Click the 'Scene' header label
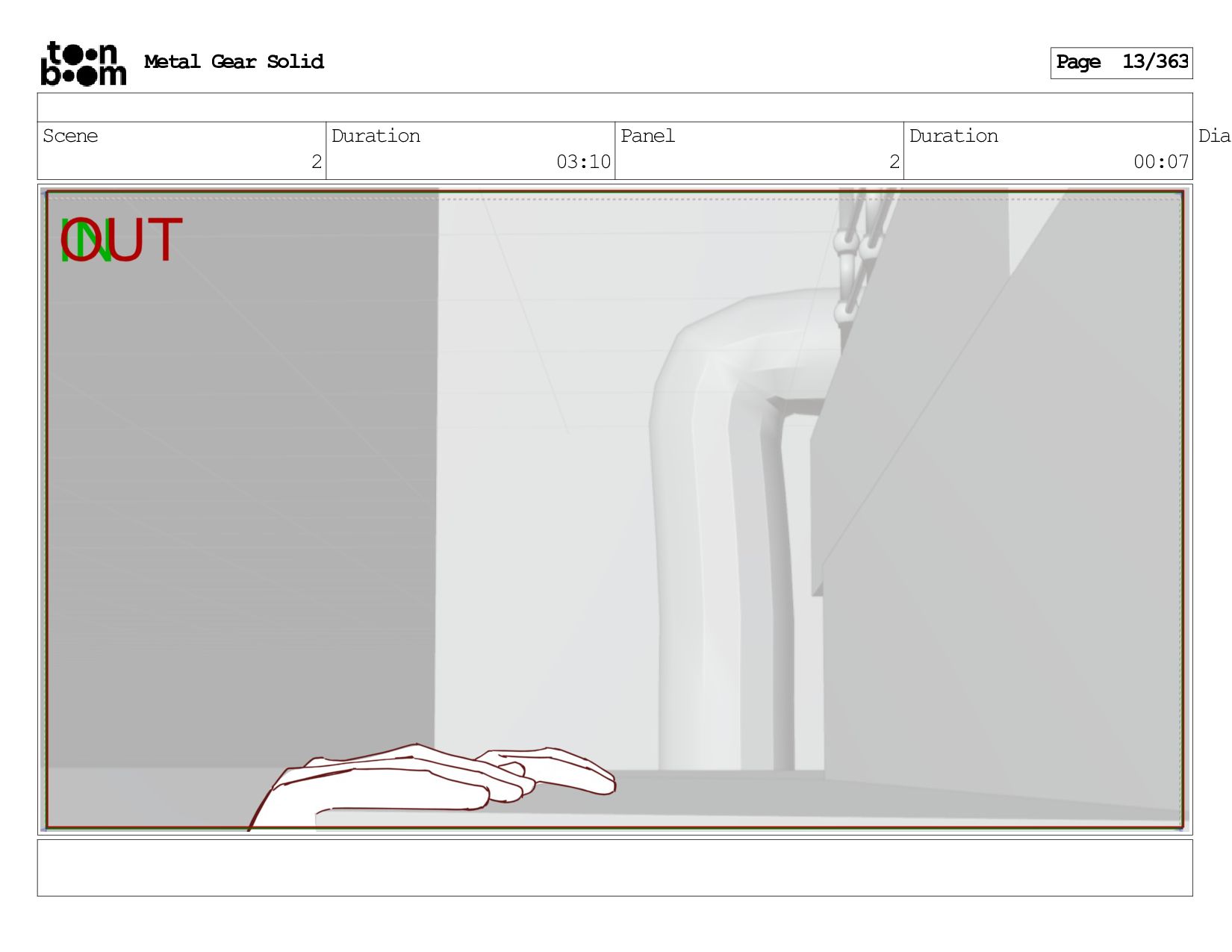 coord(70,136)
